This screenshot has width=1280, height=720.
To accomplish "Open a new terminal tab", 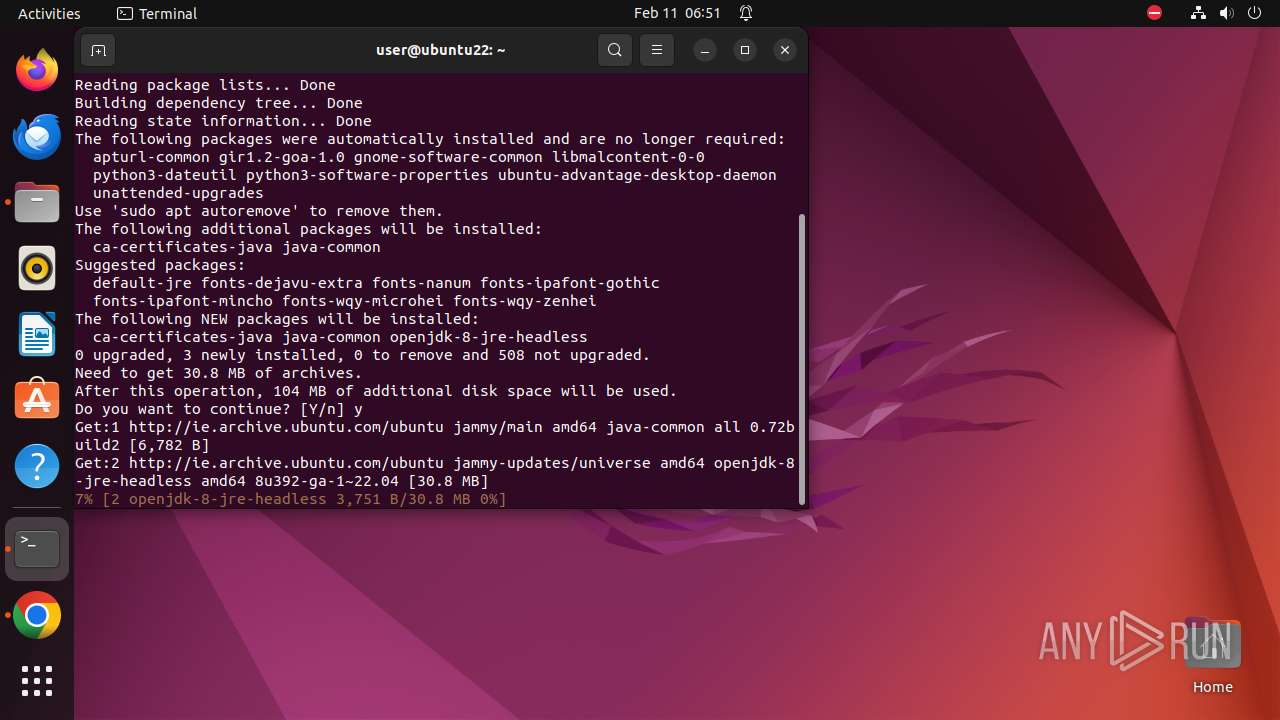I will pyautogui.click(x=98, y=50).
